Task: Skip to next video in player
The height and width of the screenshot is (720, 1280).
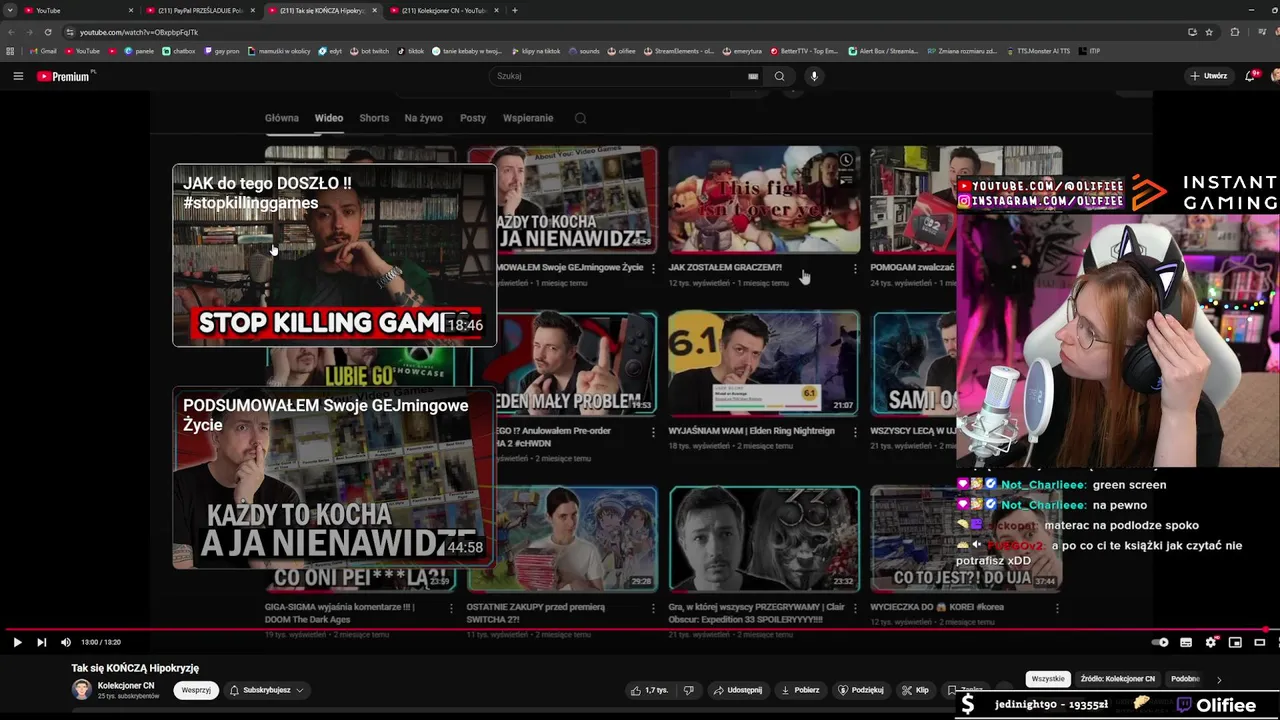Action: click(41, 642)
